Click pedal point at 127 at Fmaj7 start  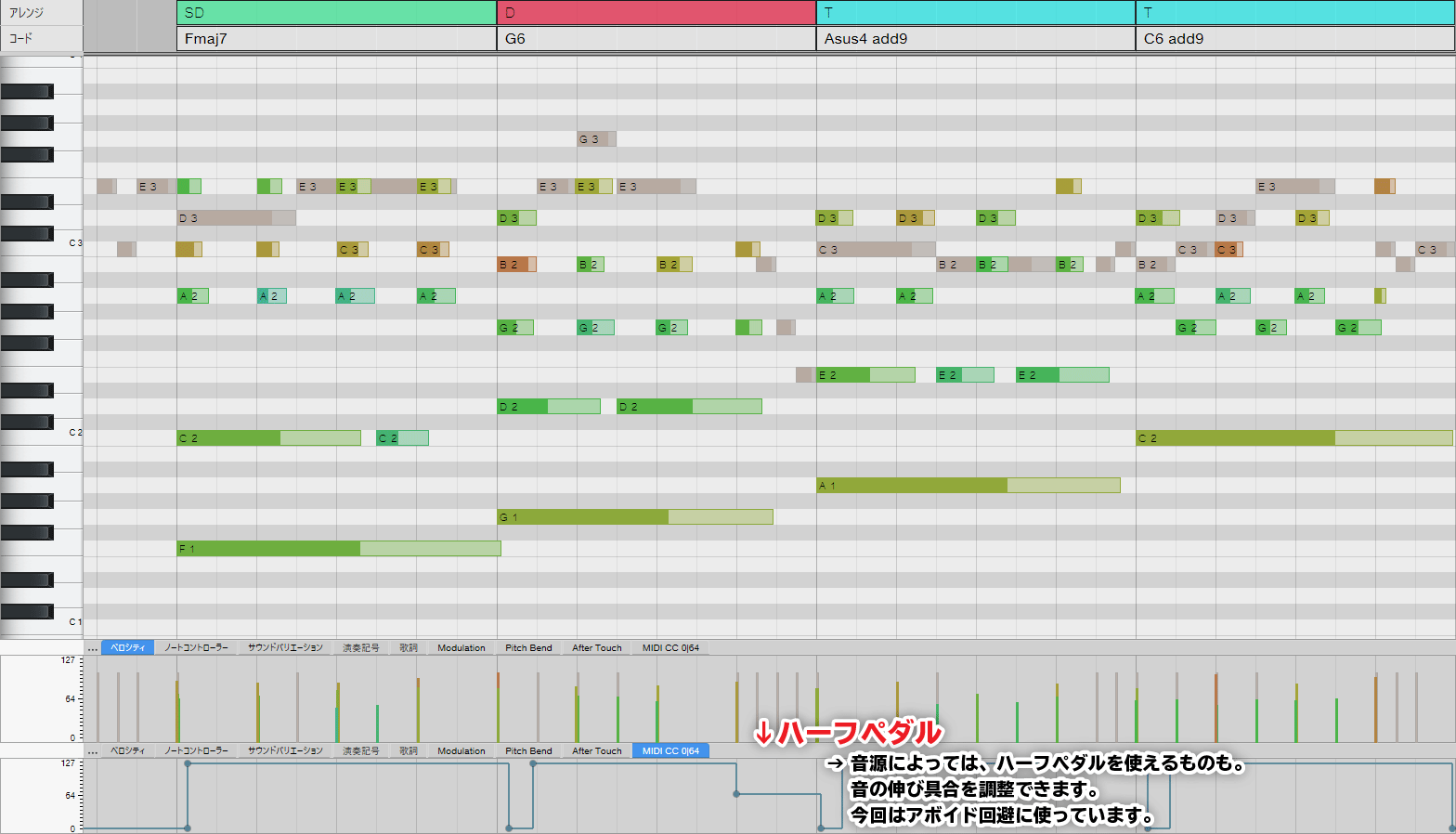(188, 763)
